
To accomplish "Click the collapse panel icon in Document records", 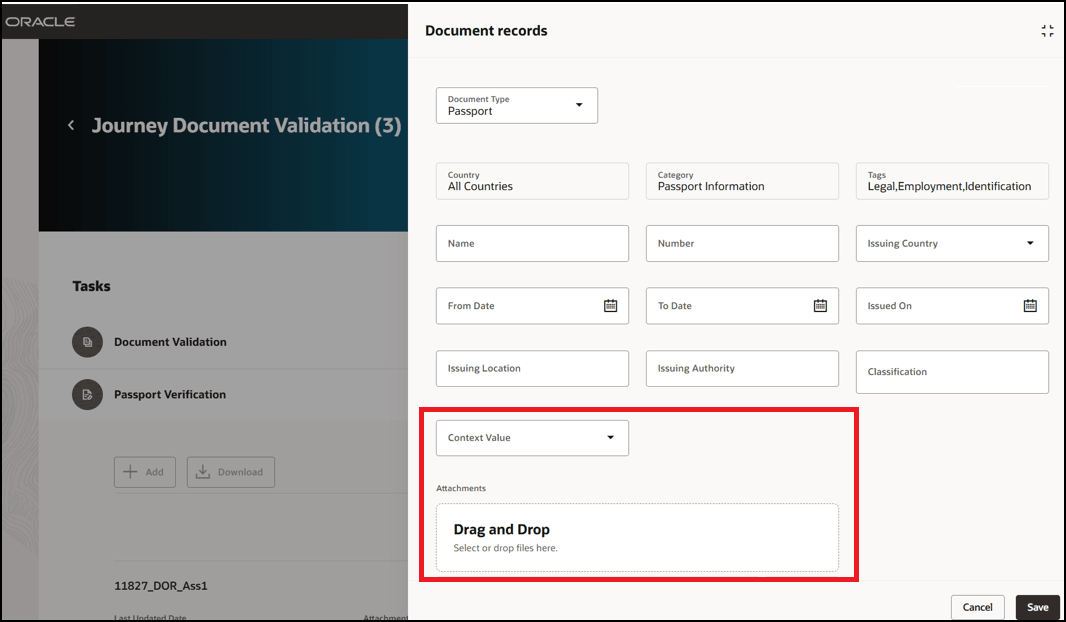I will pyautogui.click(x=1047, y=31).
